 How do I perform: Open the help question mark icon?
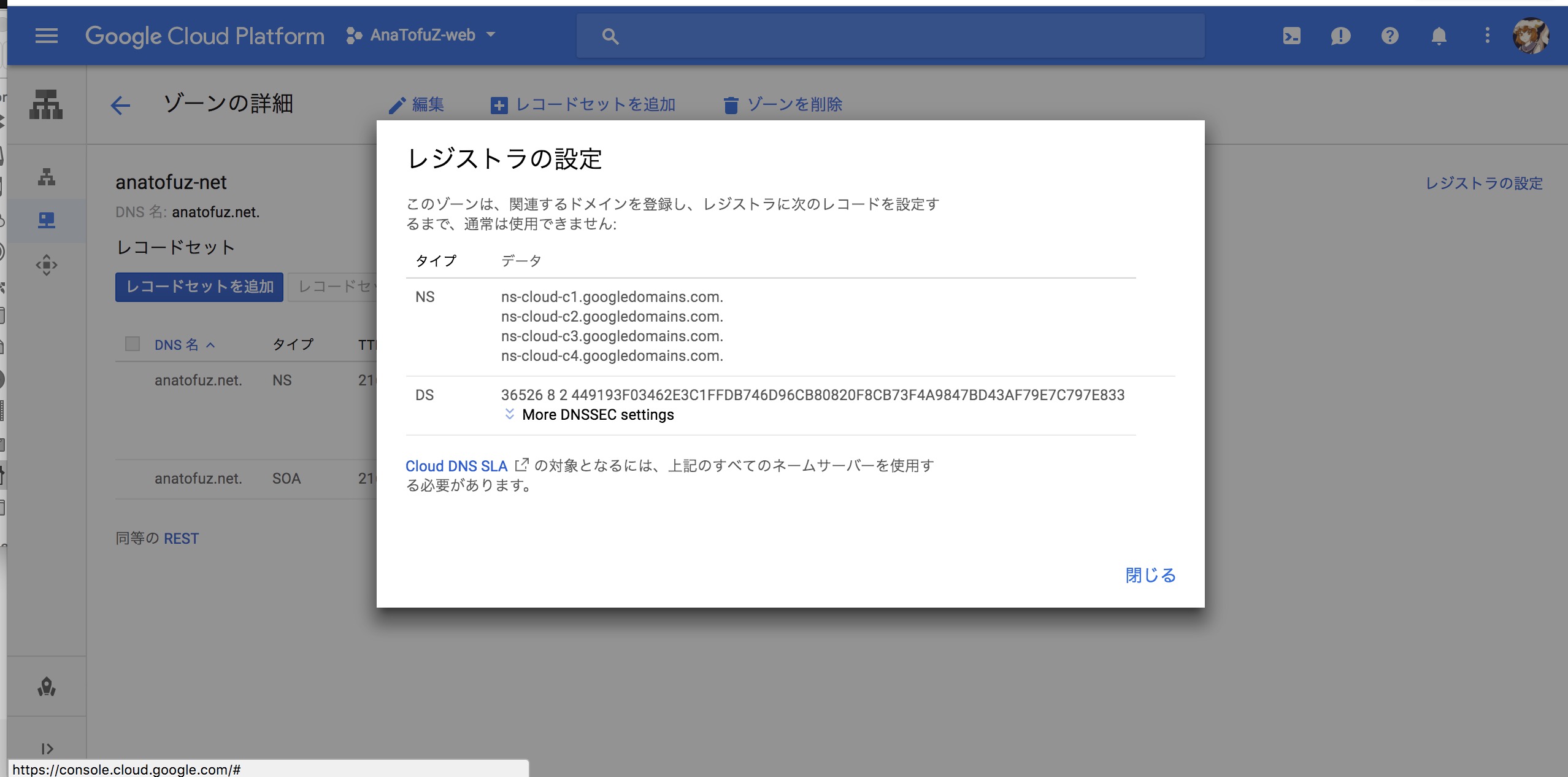(1389, 36)
